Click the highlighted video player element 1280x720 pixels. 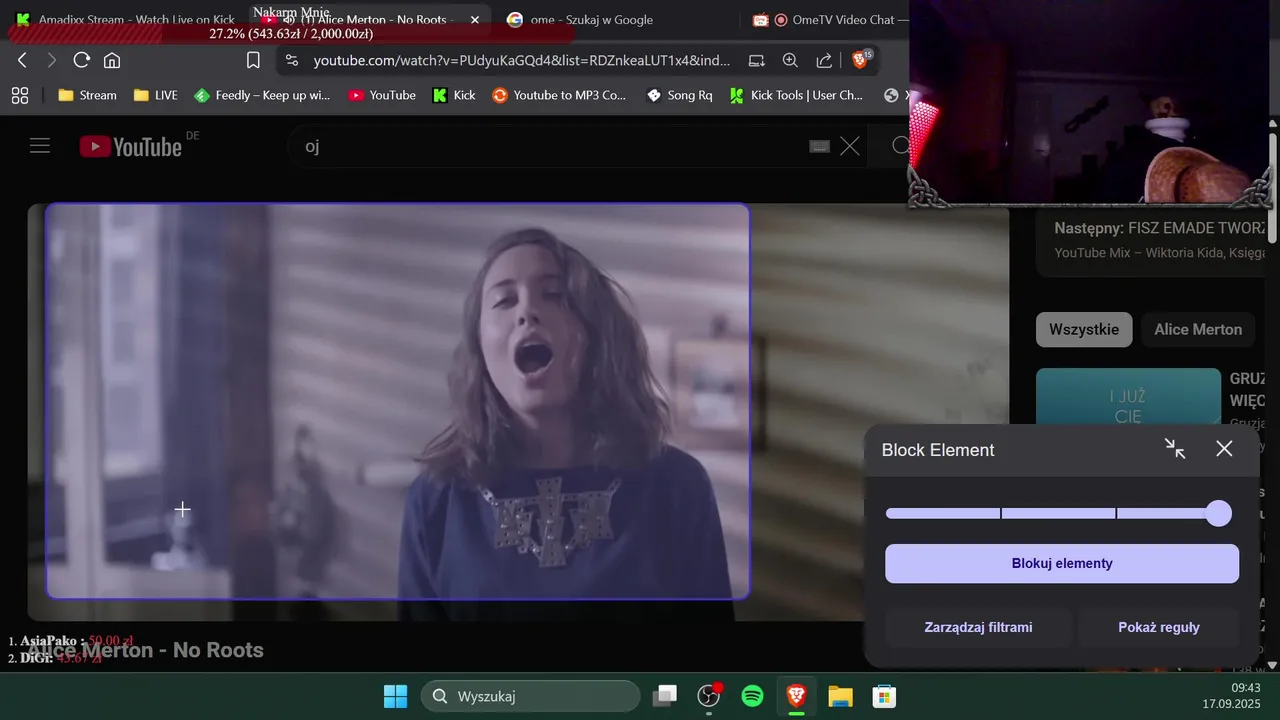[398, 401]
